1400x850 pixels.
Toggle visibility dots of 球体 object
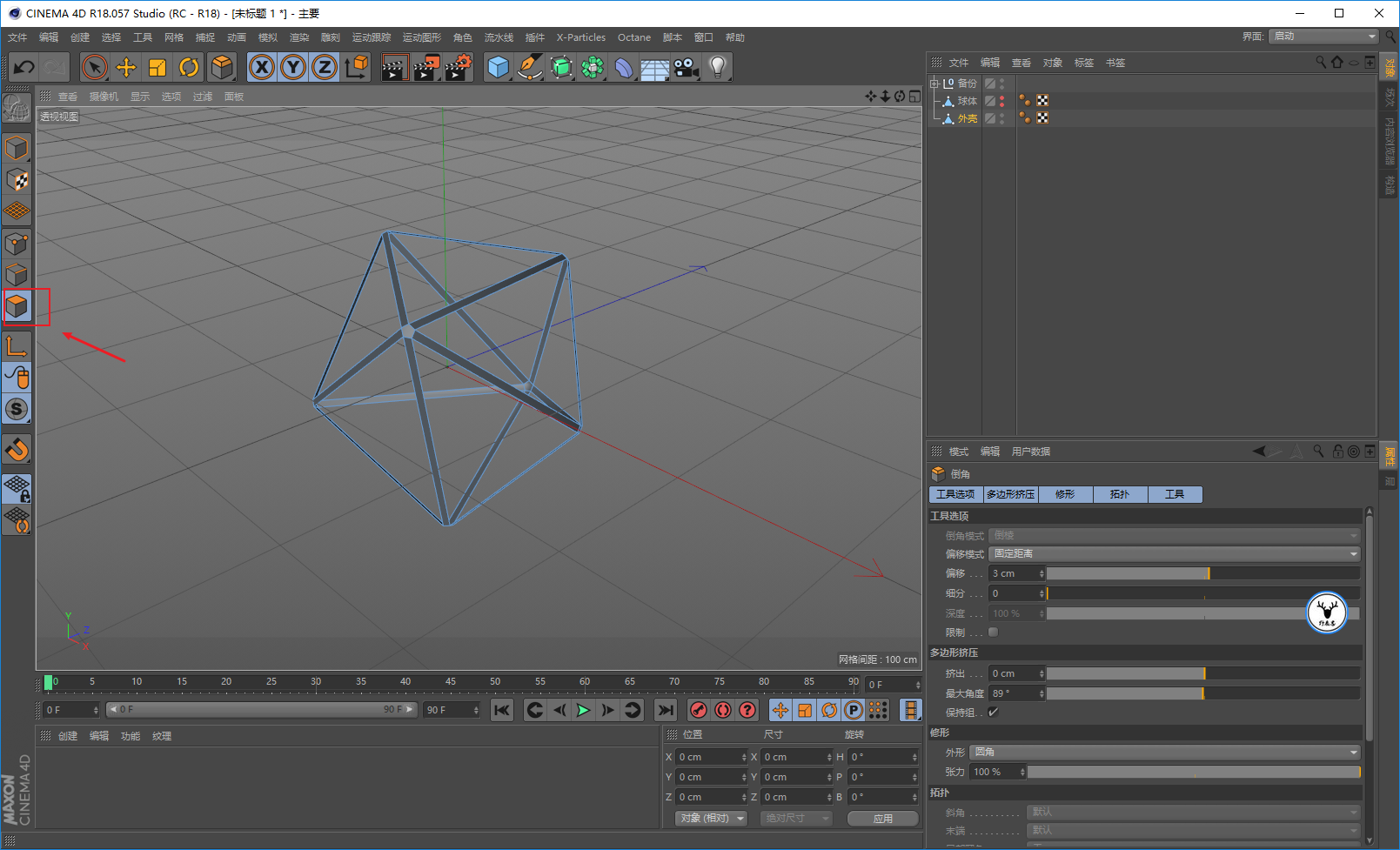[1001, 101]
